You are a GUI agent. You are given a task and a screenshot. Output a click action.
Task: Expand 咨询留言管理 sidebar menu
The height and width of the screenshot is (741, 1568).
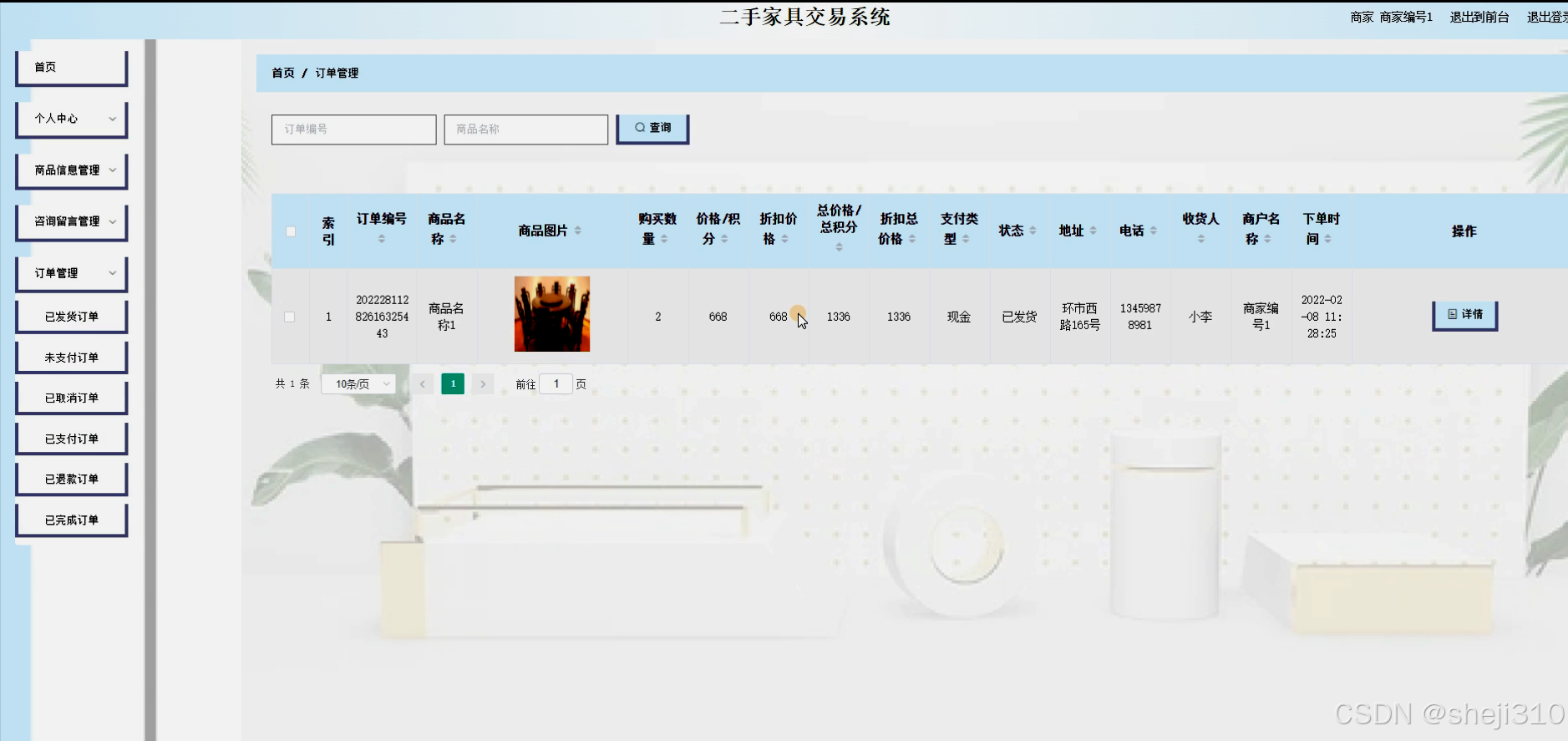(72, 222)
